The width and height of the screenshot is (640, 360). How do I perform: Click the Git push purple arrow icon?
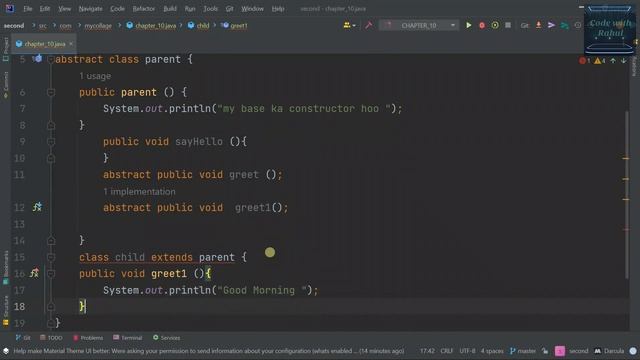(551, 25)
